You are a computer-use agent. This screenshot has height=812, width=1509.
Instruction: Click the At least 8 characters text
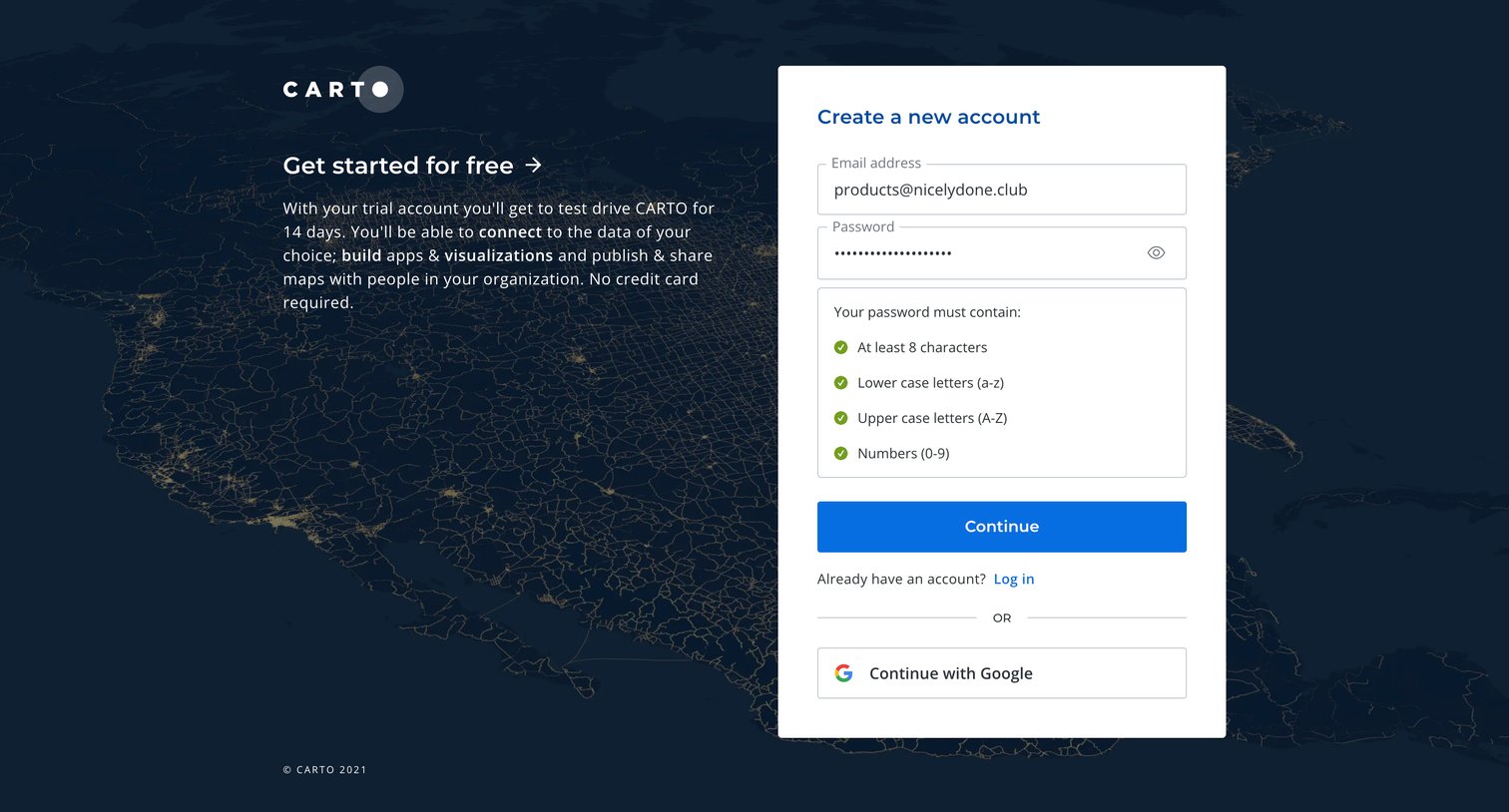[x=922, y=347]
